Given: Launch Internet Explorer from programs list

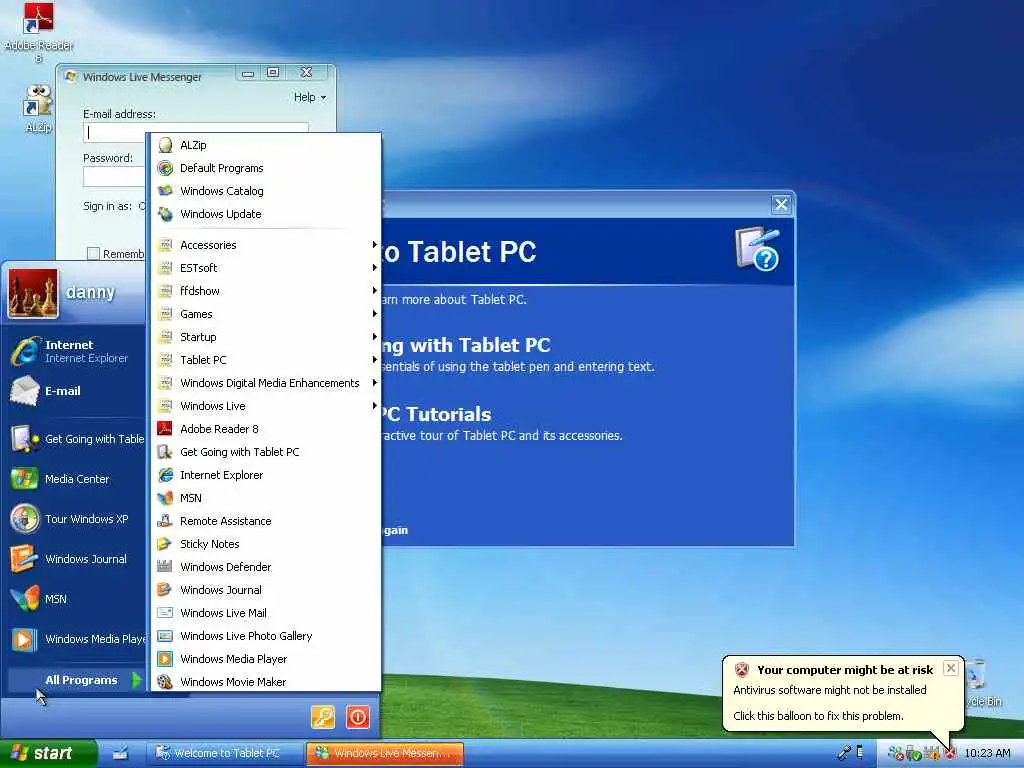Looking at the screenshot, I should click(266, 475).
